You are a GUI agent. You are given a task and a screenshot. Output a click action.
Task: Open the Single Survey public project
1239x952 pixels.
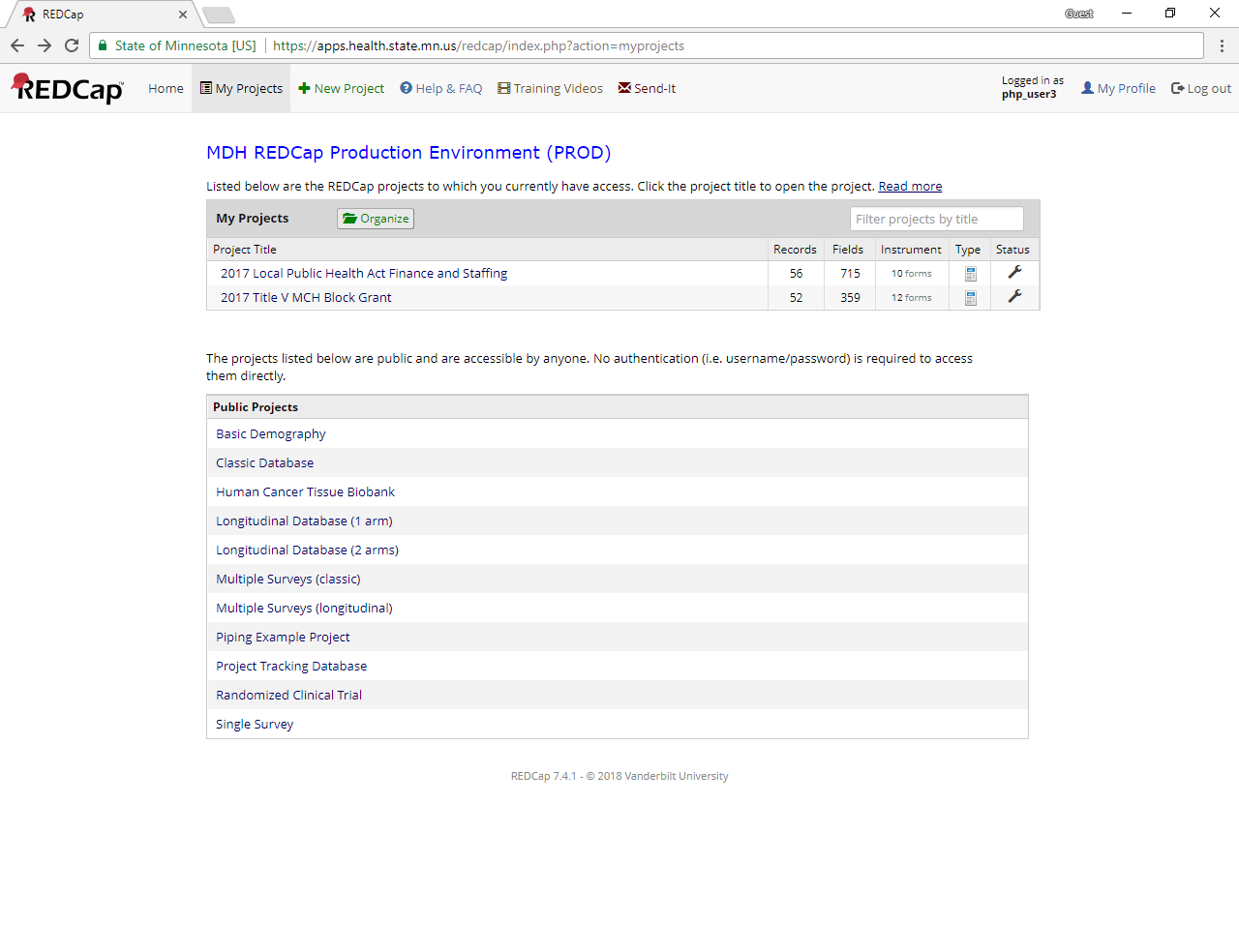tap(255, 725)
